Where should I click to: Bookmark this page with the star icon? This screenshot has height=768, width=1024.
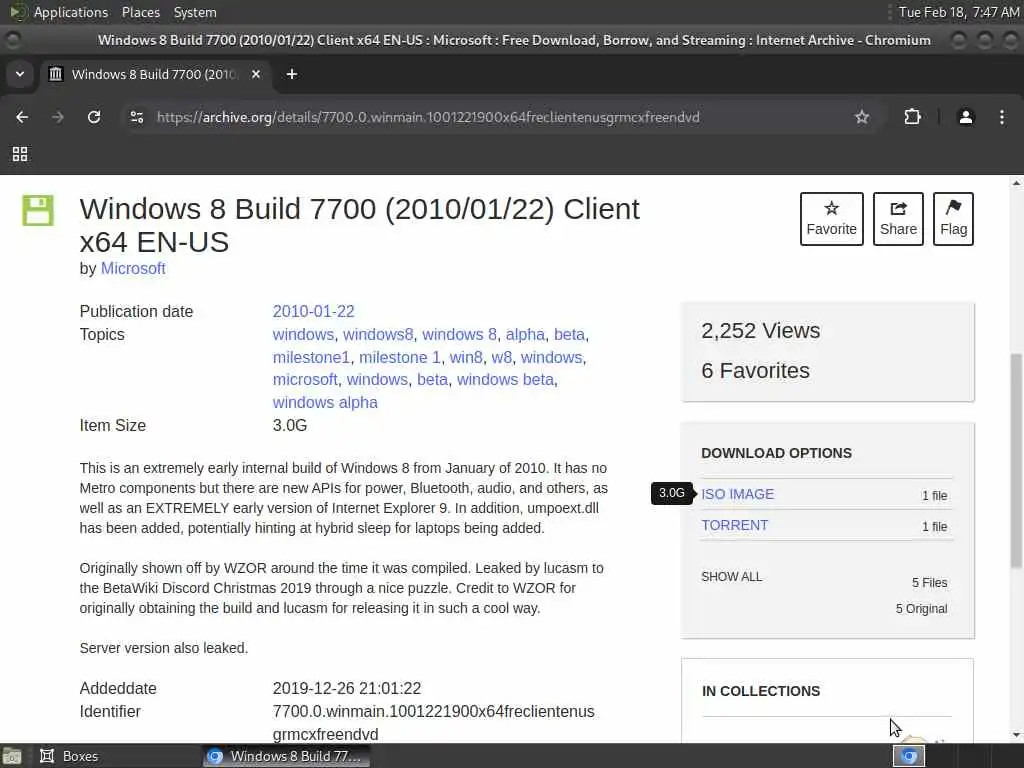click(862, 117)
